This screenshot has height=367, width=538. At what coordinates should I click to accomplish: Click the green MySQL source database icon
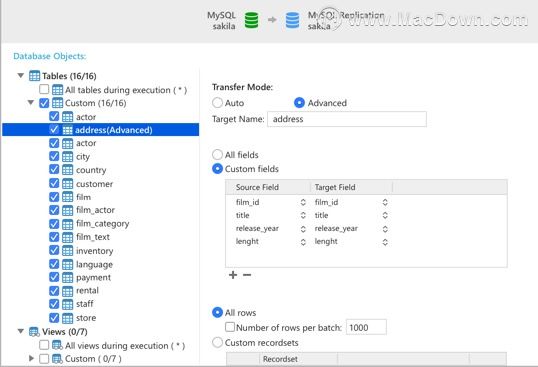pyautogui.click(x=252, y=20)
